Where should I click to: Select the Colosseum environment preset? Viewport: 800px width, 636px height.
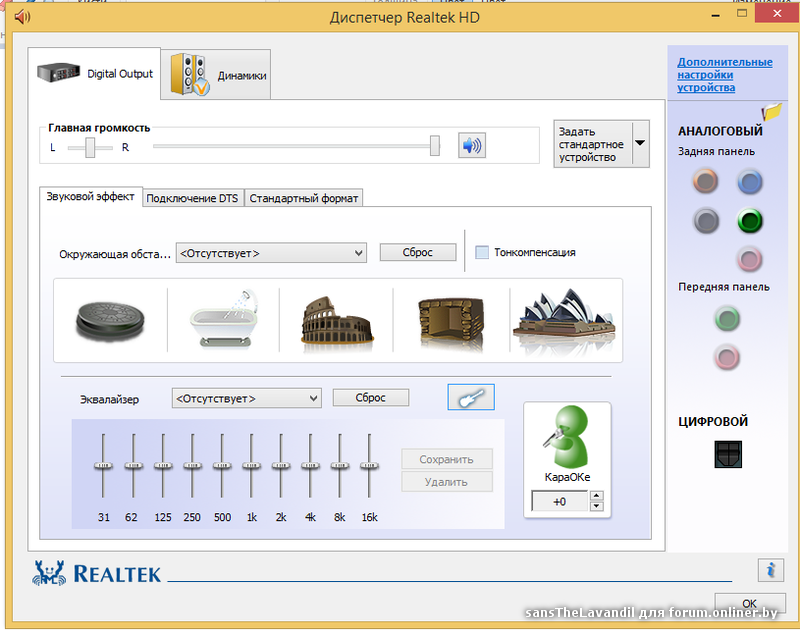point(336,324)
